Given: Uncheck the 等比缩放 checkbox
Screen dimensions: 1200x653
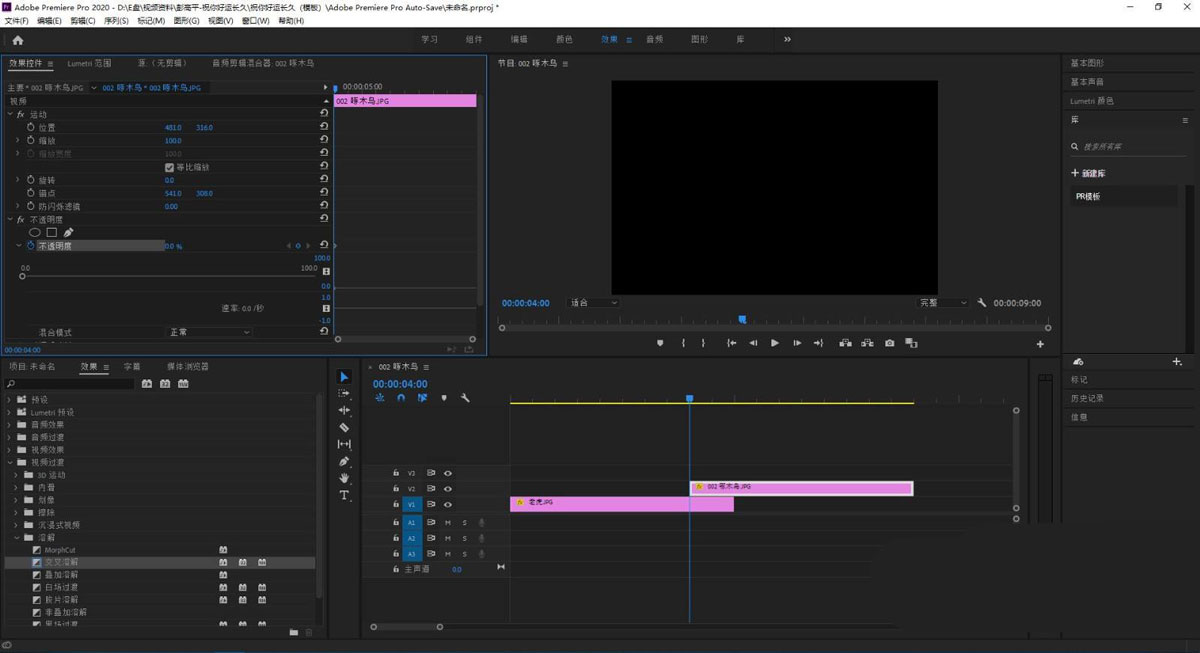Looking at the screenshot, I should tap(169, 167).
